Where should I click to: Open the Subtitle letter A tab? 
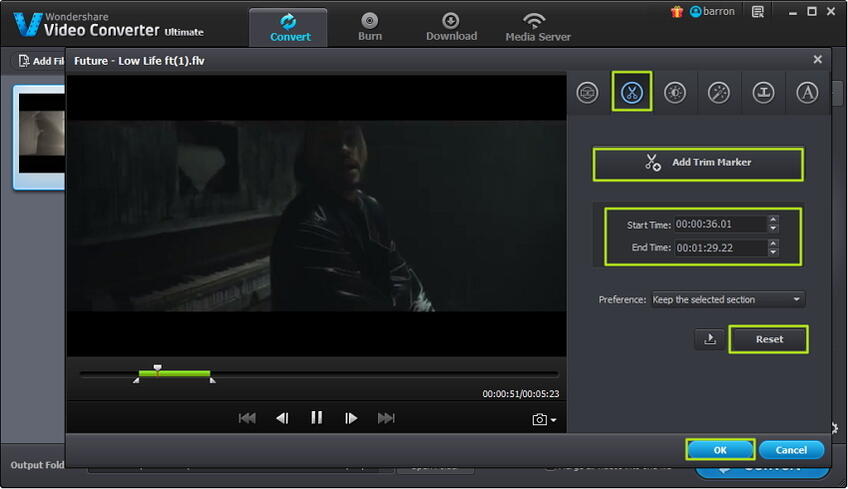[807, 93]
